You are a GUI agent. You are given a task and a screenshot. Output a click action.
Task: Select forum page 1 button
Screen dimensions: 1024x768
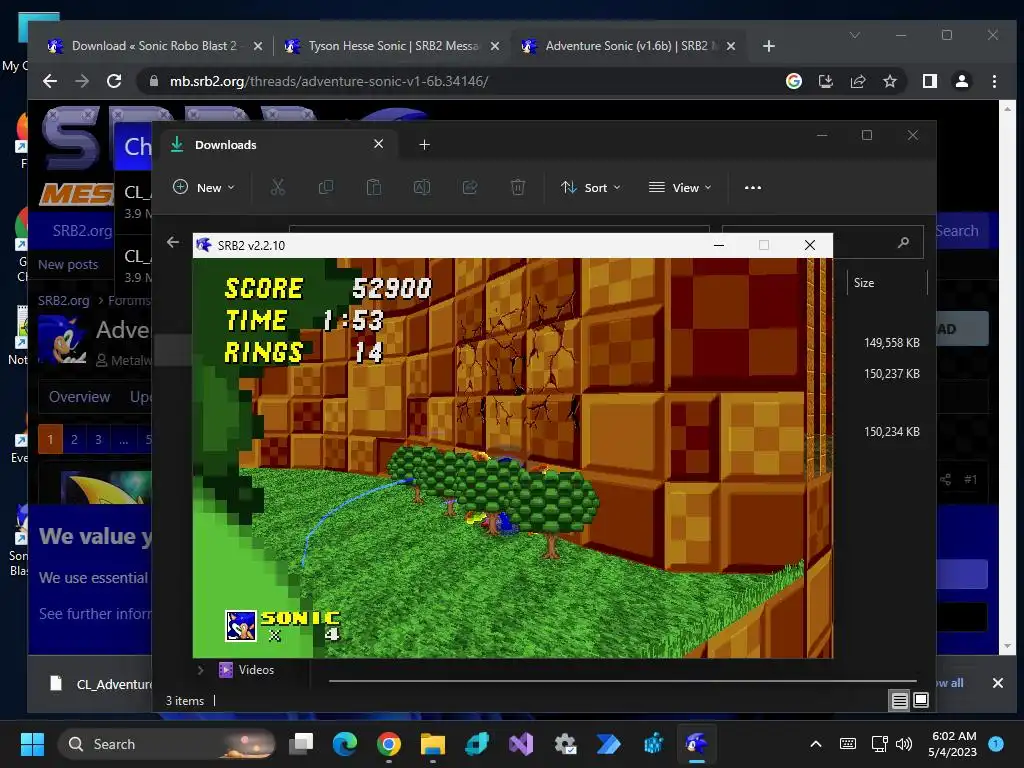point(50,439)
